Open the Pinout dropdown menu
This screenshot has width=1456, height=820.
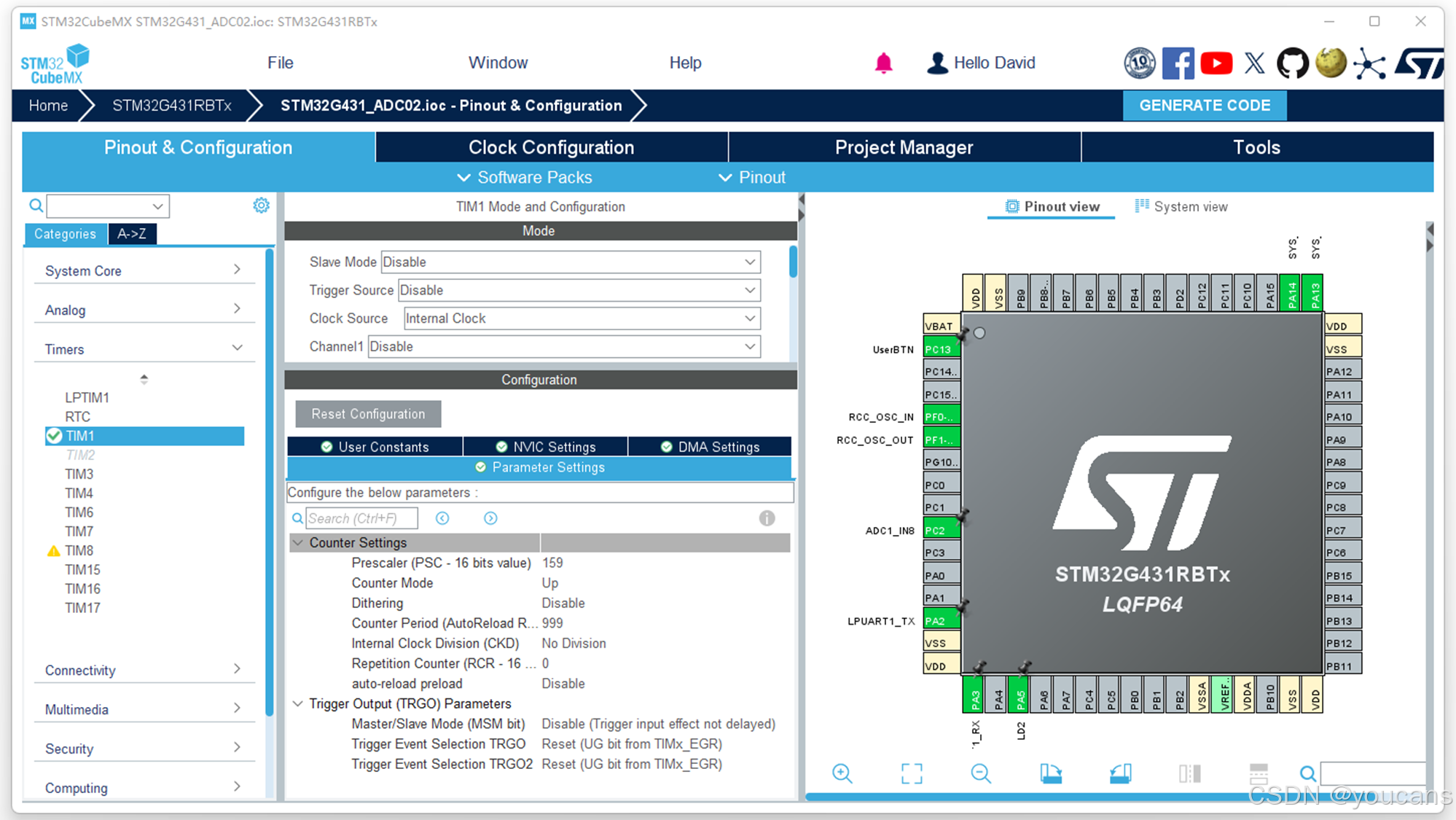752,177
